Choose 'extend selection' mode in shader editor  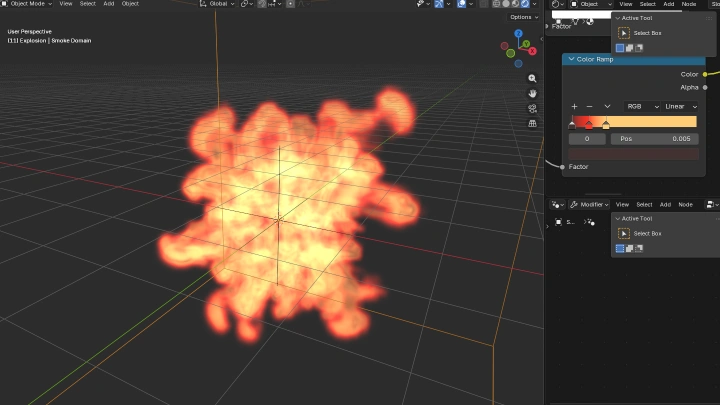(x=630, y=48)
